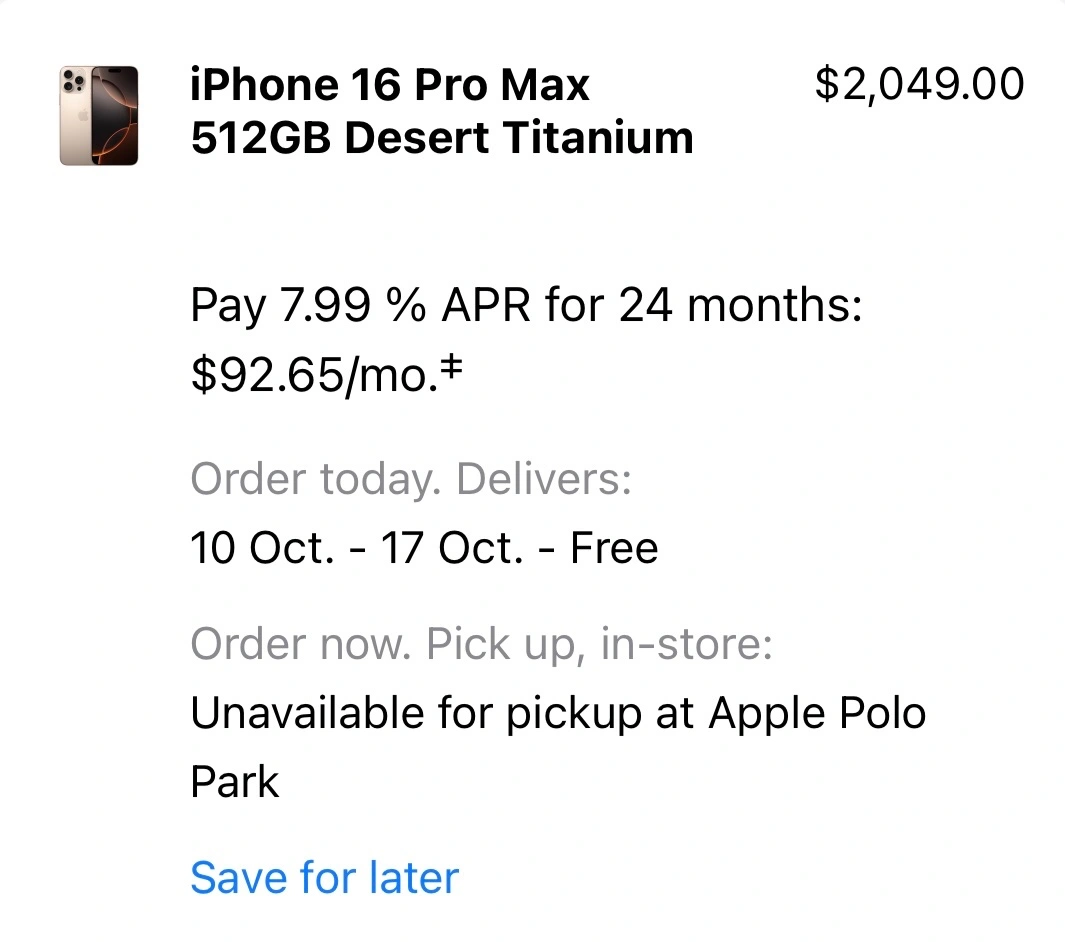Click the iPhone 16 Pro Max product thumbnail
This screenshot has height=942, width=1065.
point(98,115)
